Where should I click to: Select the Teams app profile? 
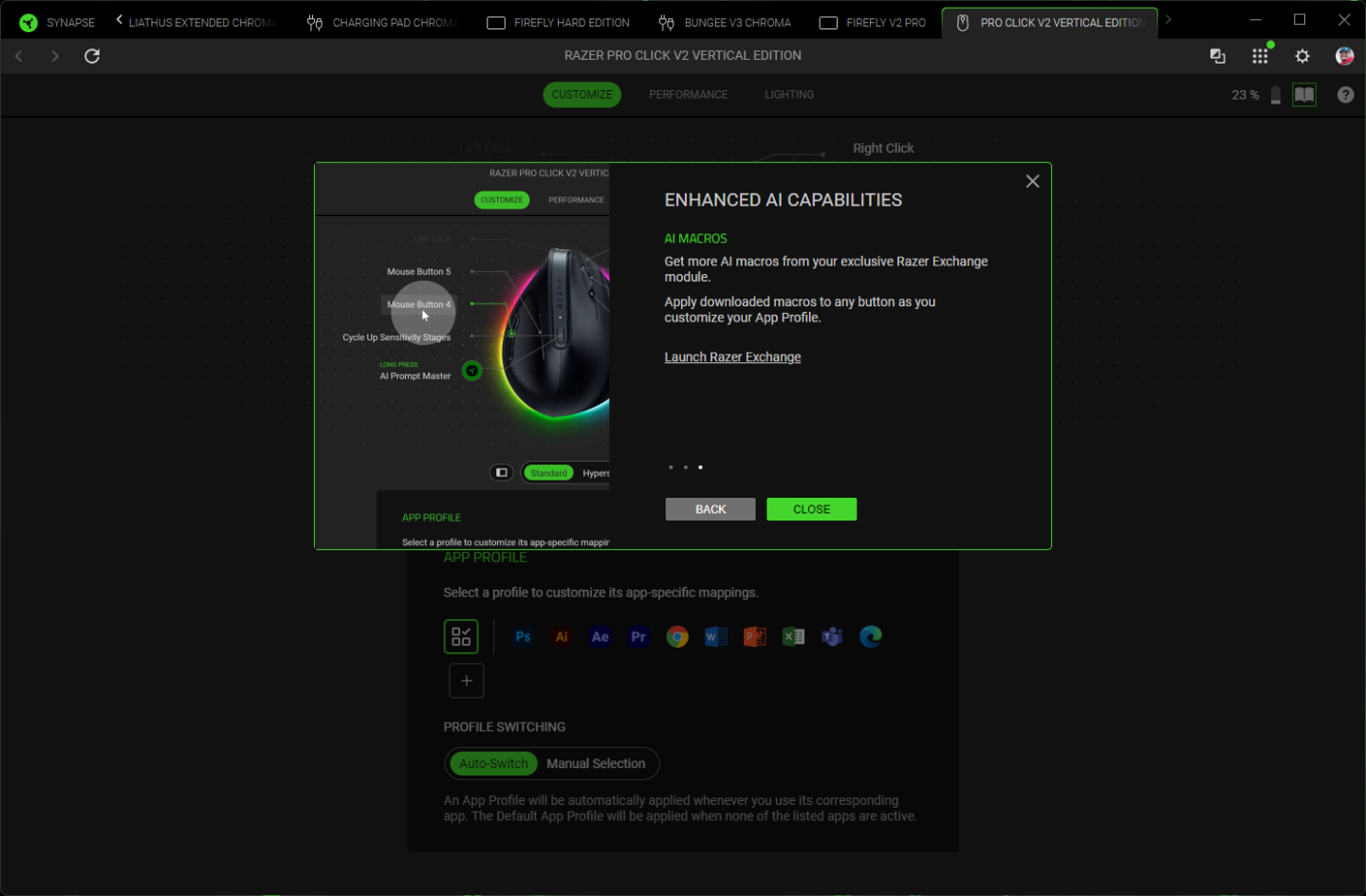point(832,636)
